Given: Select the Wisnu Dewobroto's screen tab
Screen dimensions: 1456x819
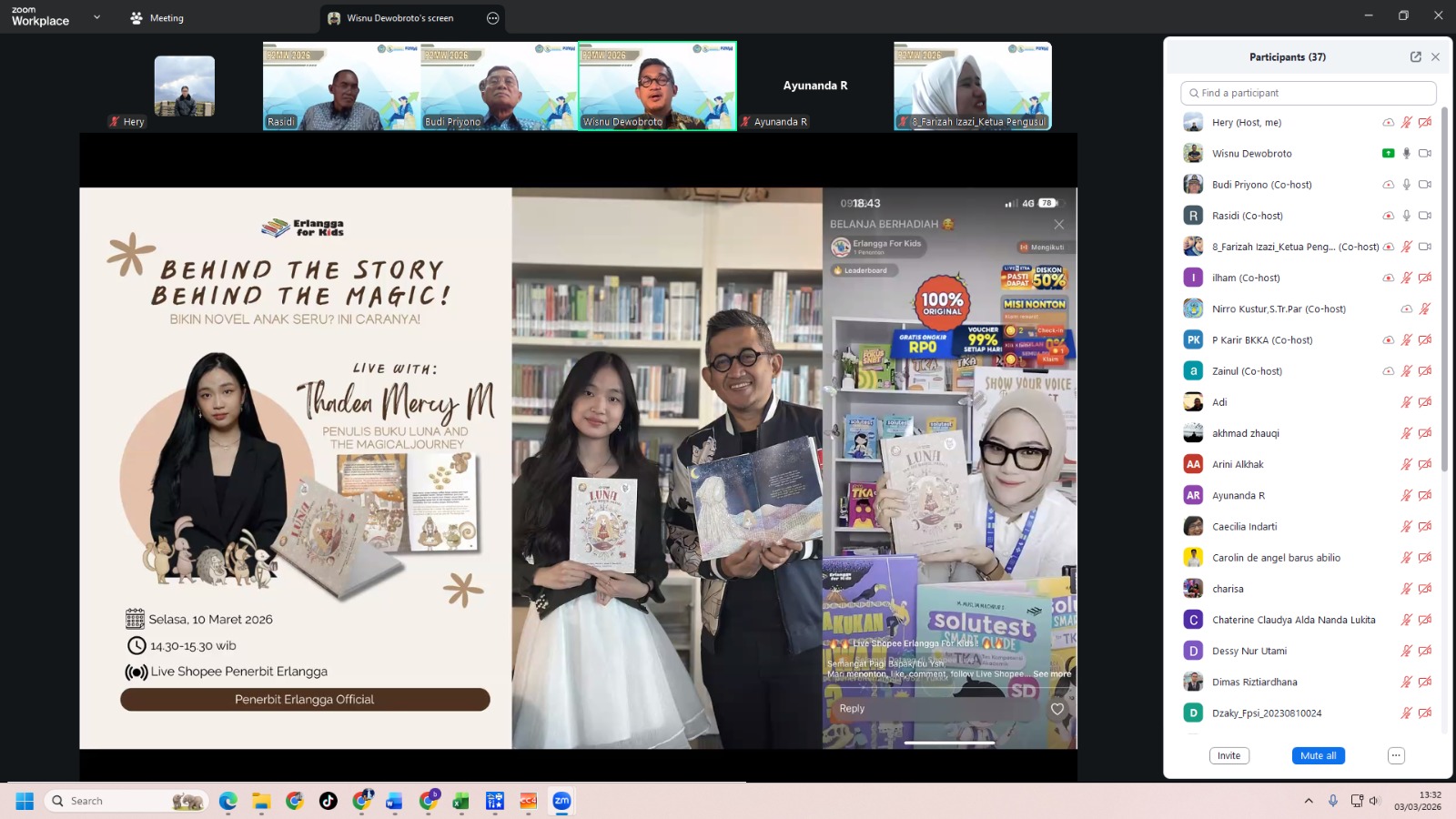Looking at the screenshot, I should point(399,18).
